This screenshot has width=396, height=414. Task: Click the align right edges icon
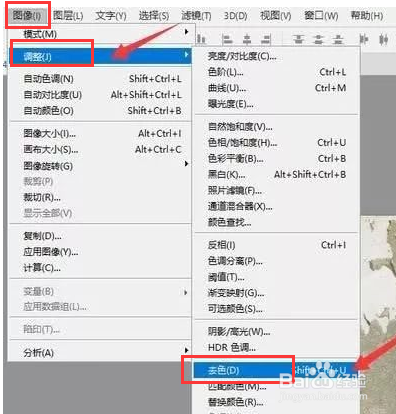pos(266,39)
